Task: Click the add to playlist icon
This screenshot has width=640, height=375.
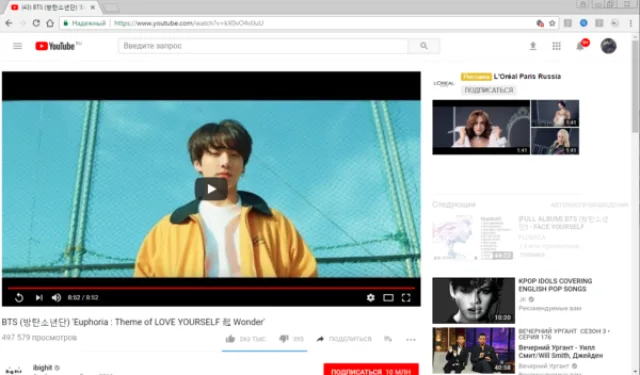Action: (x=388, y=339)
